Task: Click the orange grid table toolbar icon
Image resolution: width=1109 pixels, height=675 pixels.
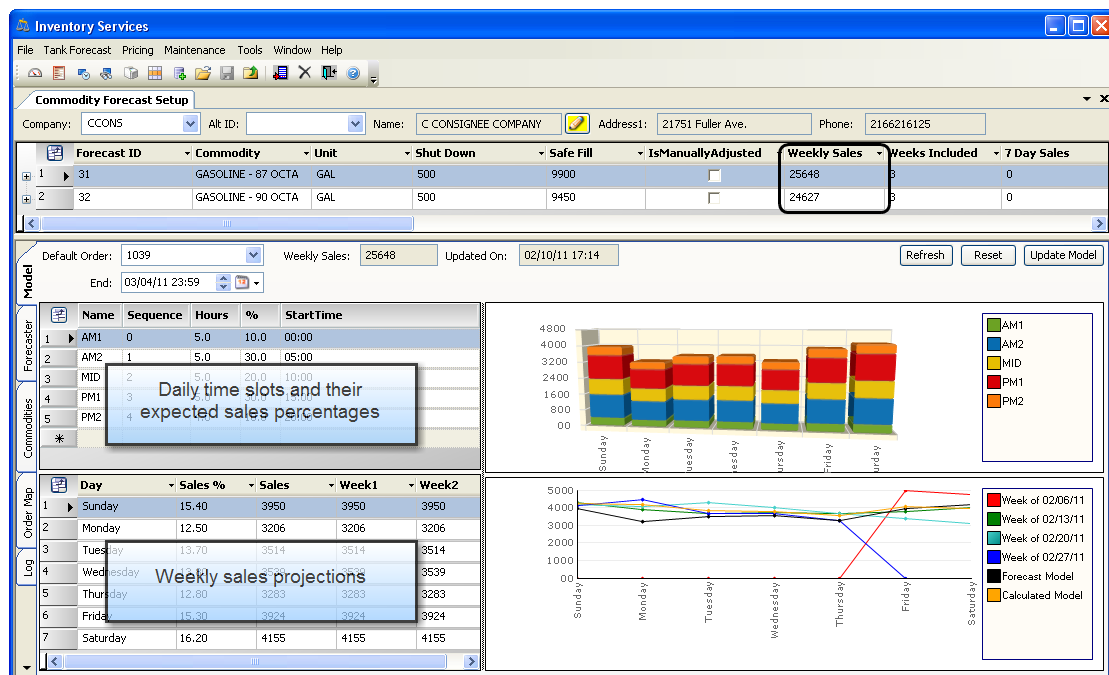Action: coord(155,73)
